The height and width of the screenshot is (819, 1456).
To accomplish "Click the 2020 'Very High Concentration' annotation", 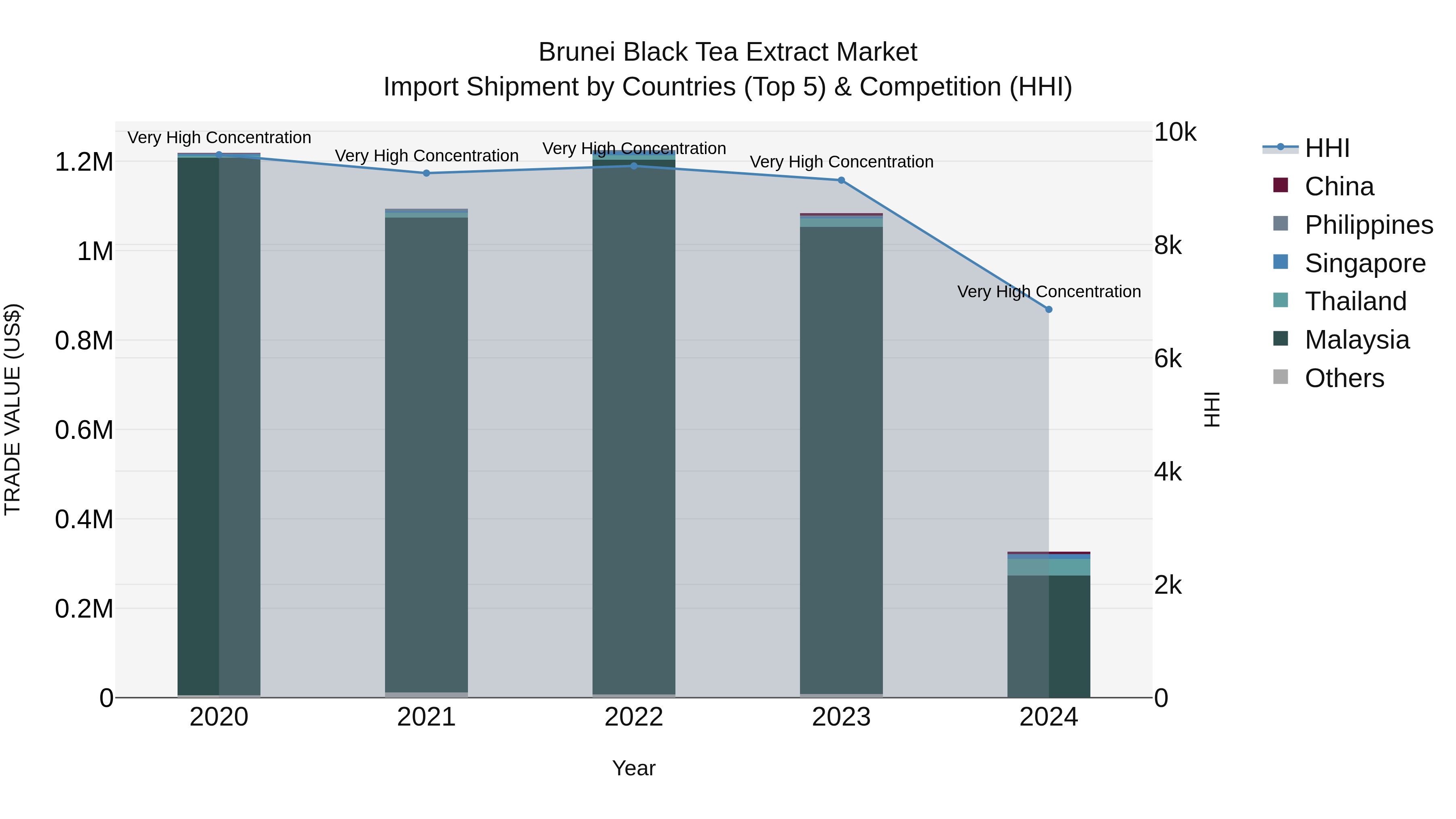I will click(x=219, y=138).
